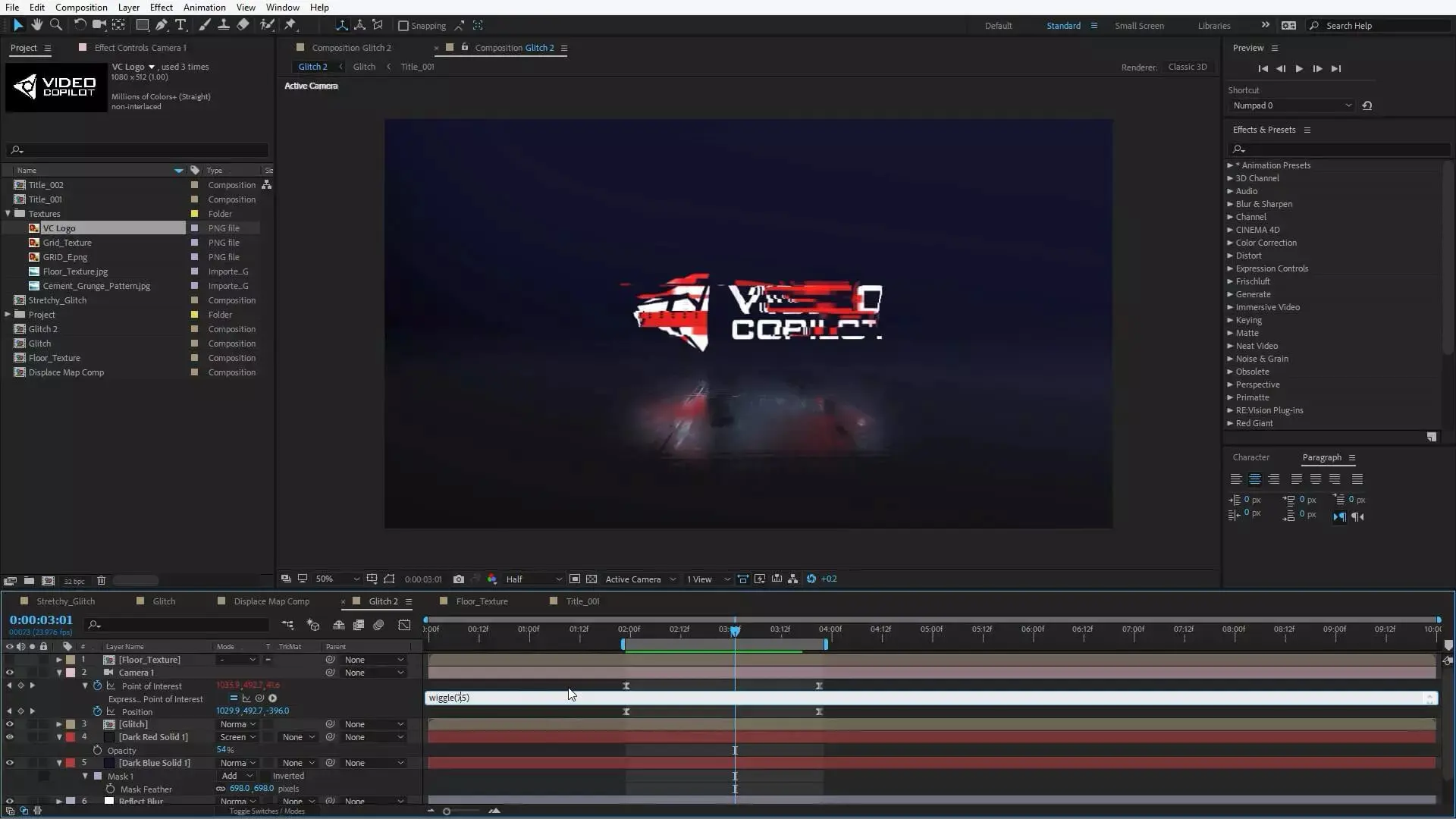Select the Brush tool

click(205, 25)
